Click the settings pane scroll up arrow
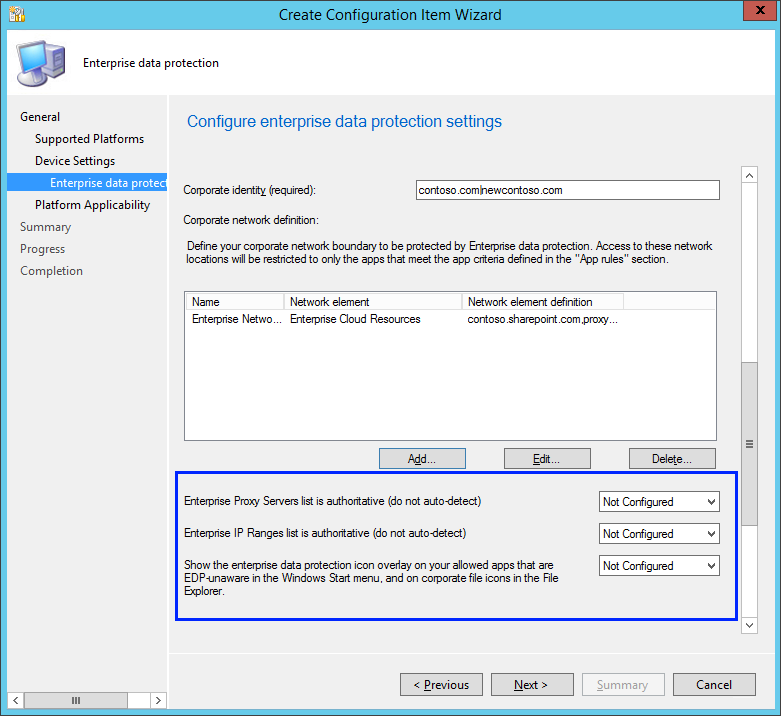 749,175
